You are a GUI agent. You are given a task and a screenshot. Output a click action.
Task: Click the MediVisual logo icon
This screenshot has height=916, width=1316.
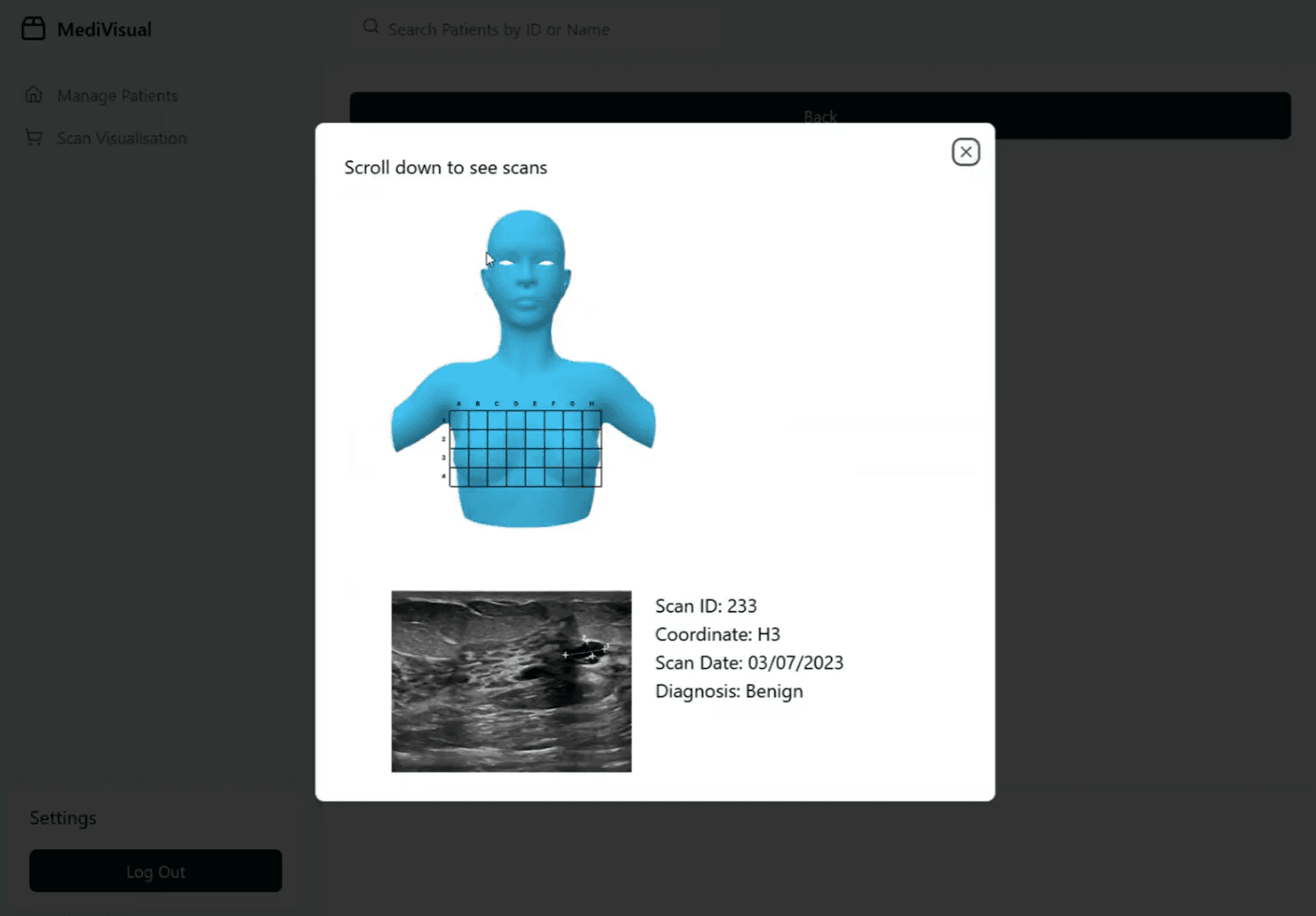pyautogui.click(x=33, y=29)
